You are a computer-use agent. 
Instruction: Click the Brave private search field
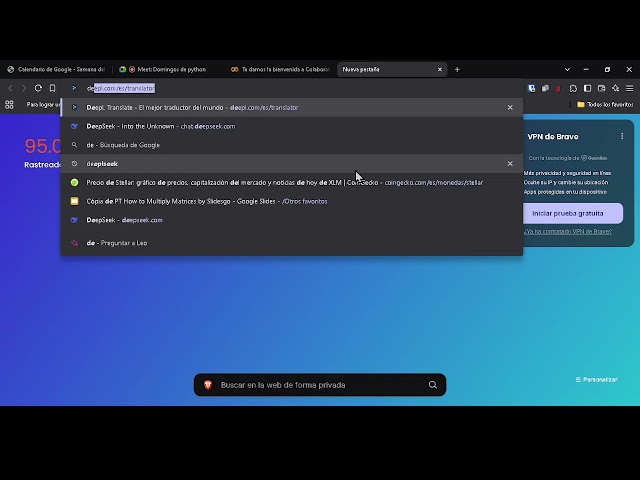(320, 385)
